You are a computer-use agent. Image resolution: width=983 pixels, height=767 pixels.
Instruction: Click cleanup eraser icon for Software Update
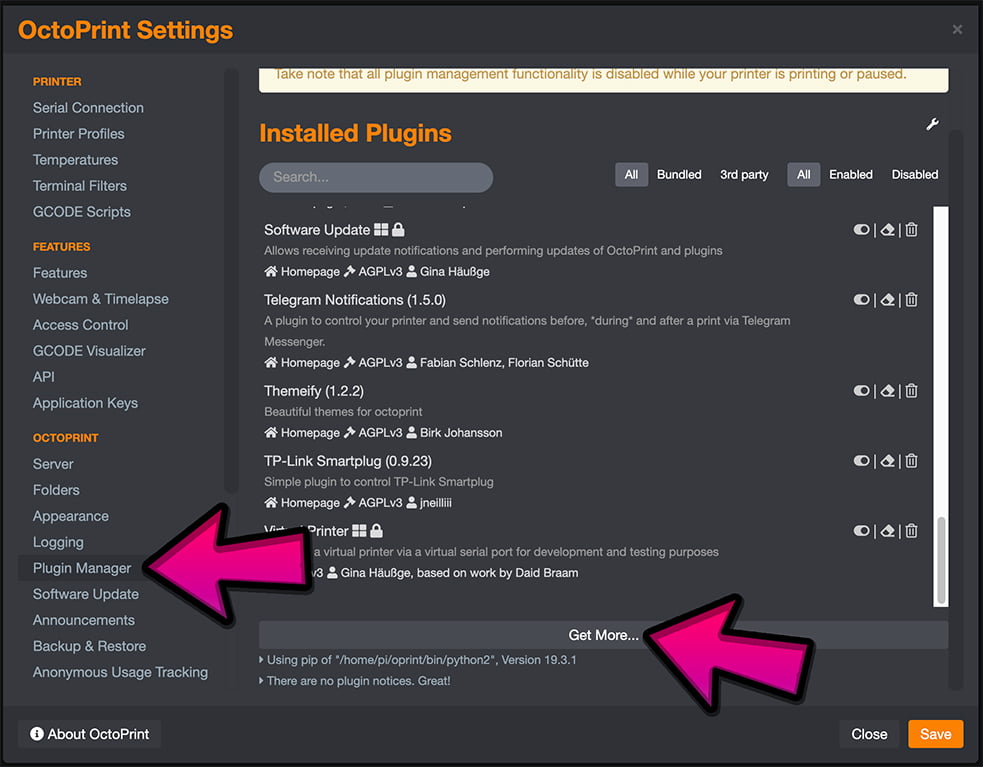click(x=887, y=230)
